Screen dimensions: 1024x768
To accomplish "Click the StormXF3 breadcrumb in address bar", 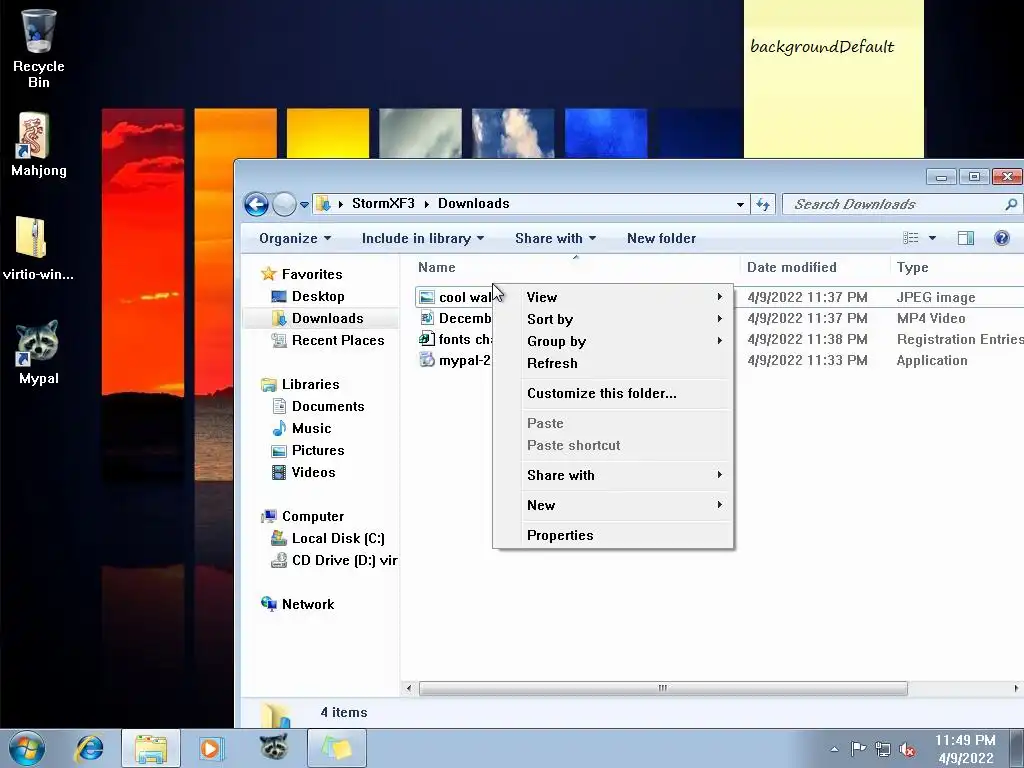I will [x=383, y=204].
